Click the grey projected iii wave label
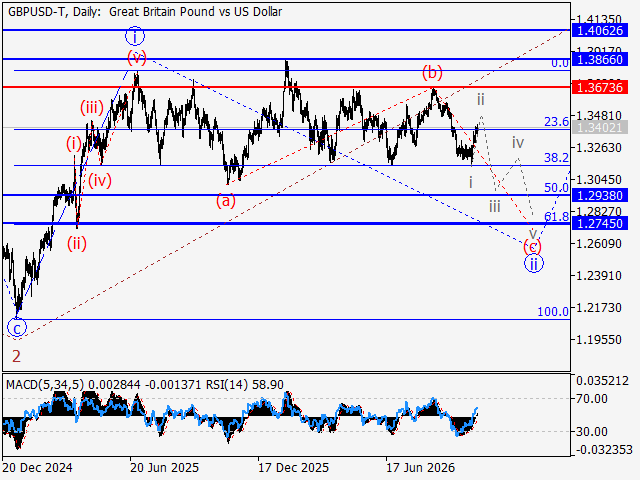The height and width of the screenshot is (480, 640). tap(495, 206)
